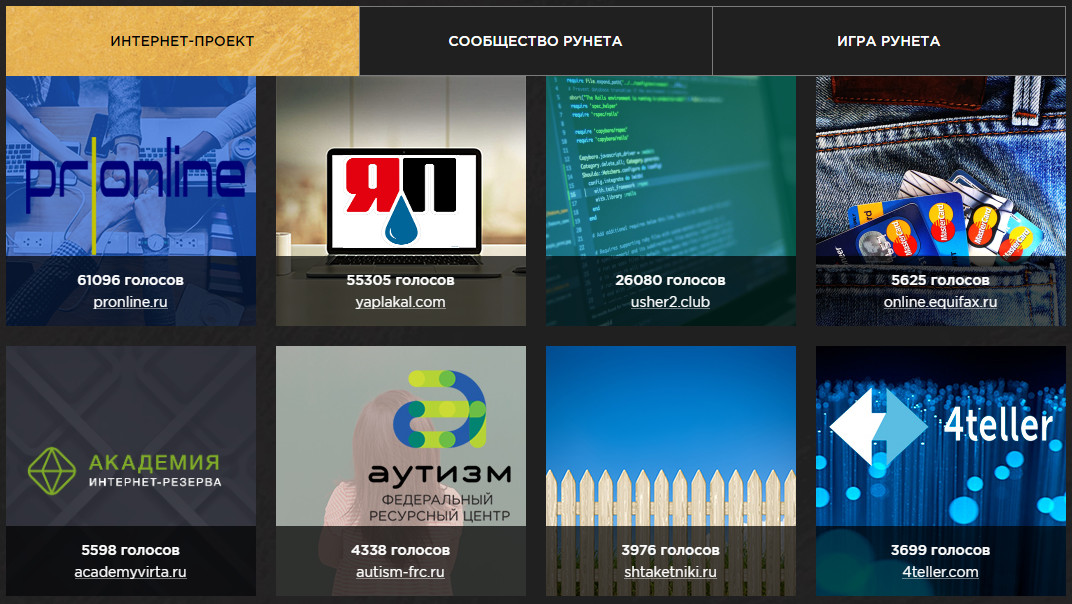
Task: Switch to the СООБЩЕСТВО РУНЕТА tab
Action: click(x=535, y=41)
